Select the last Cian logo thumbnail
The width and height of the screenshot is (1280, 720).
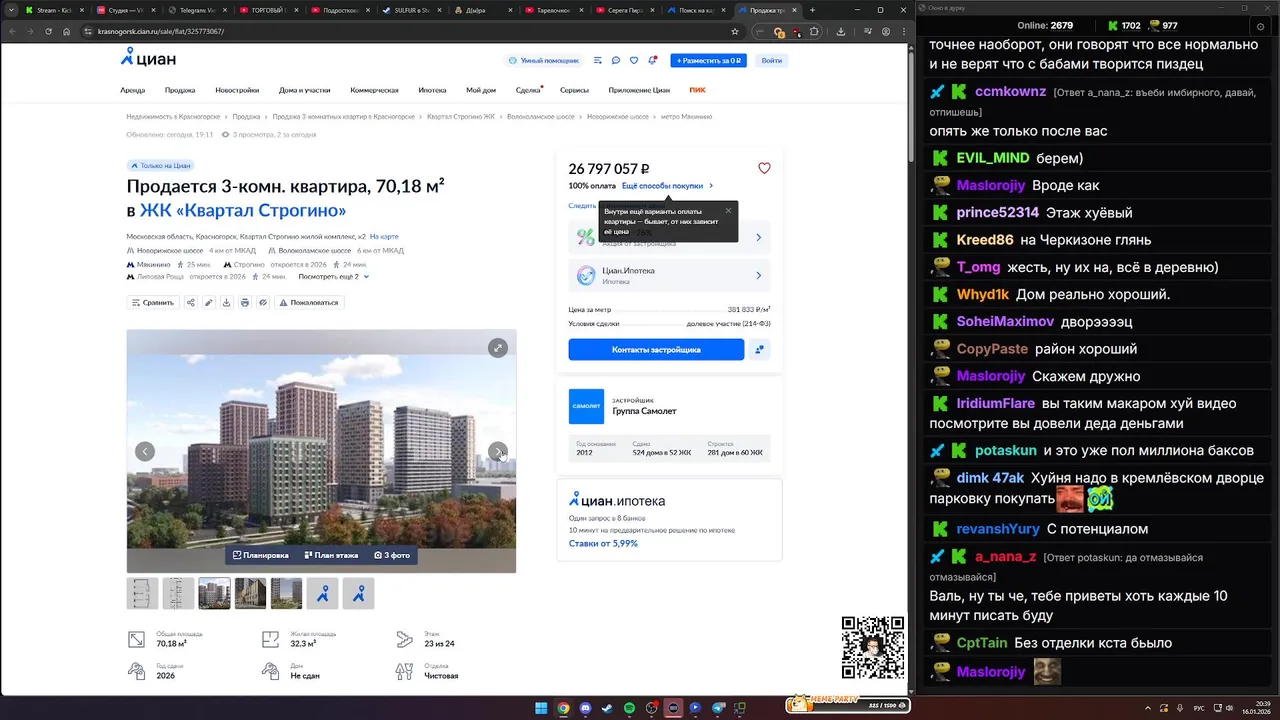359,593
